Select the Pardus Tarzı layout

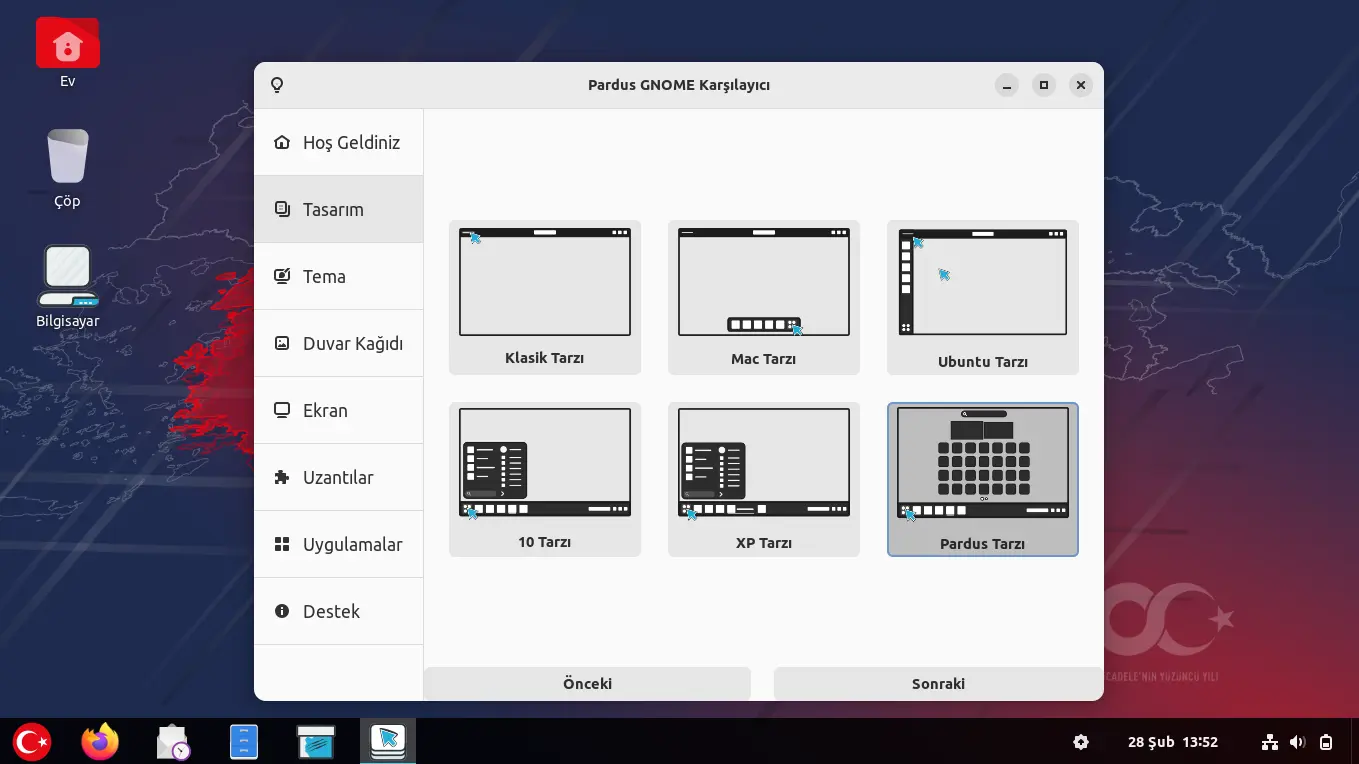tap(983, 479)
